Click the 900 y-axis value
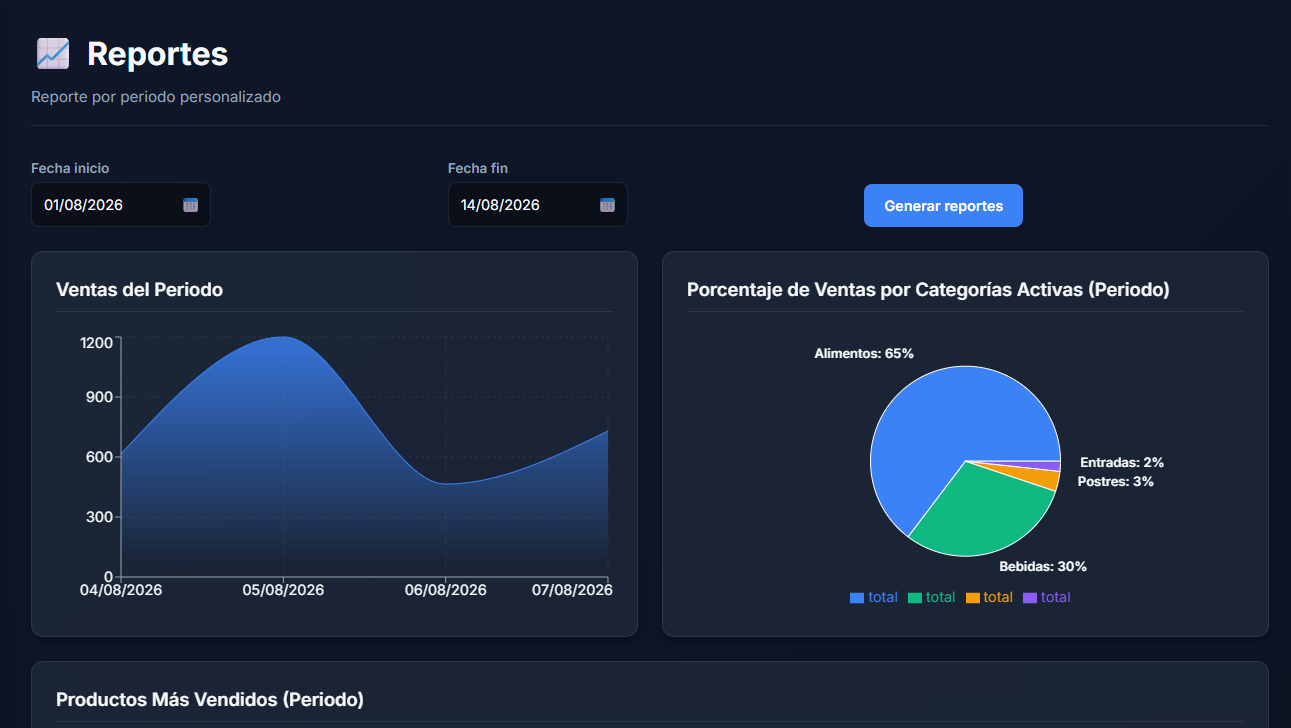The width and height of the screenshot is (1291, 728). (x=101, y=397)
